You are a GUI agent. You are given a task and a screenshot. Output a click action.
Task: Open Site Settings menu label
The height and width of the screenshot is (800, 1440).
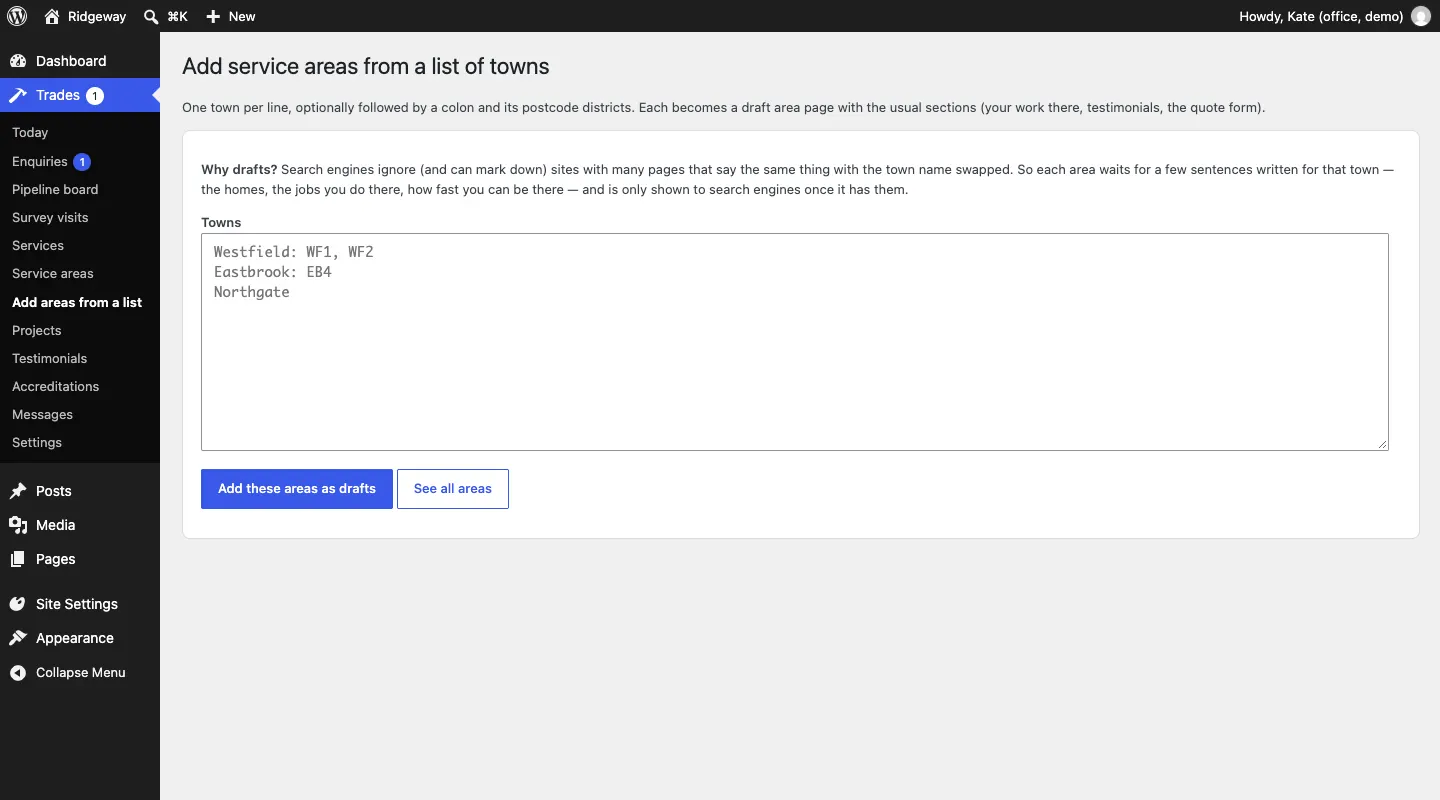tap(77, 604)
